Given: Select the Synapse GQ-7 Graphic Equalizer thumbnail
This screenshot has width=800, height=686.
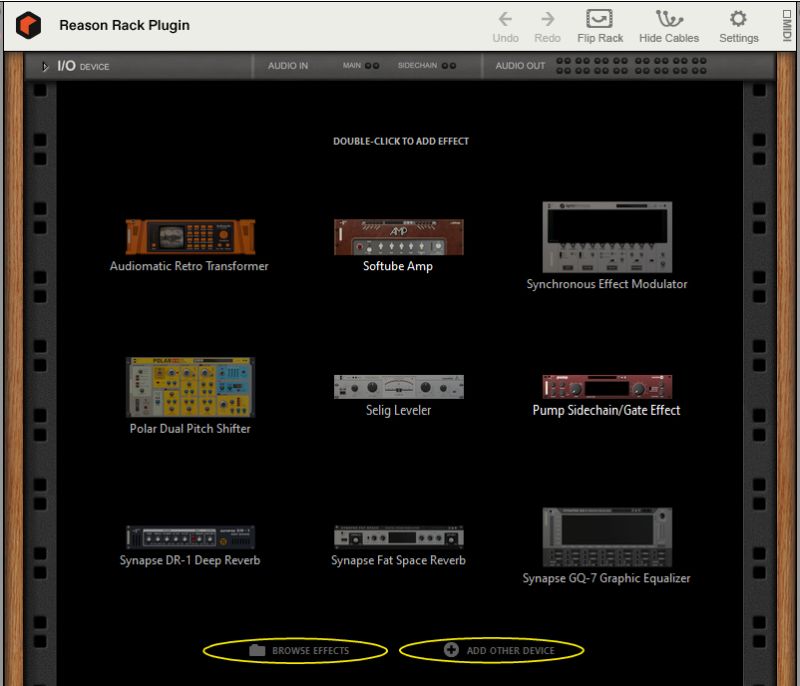Looking at the screenshot, I should (x=607, y=537).
